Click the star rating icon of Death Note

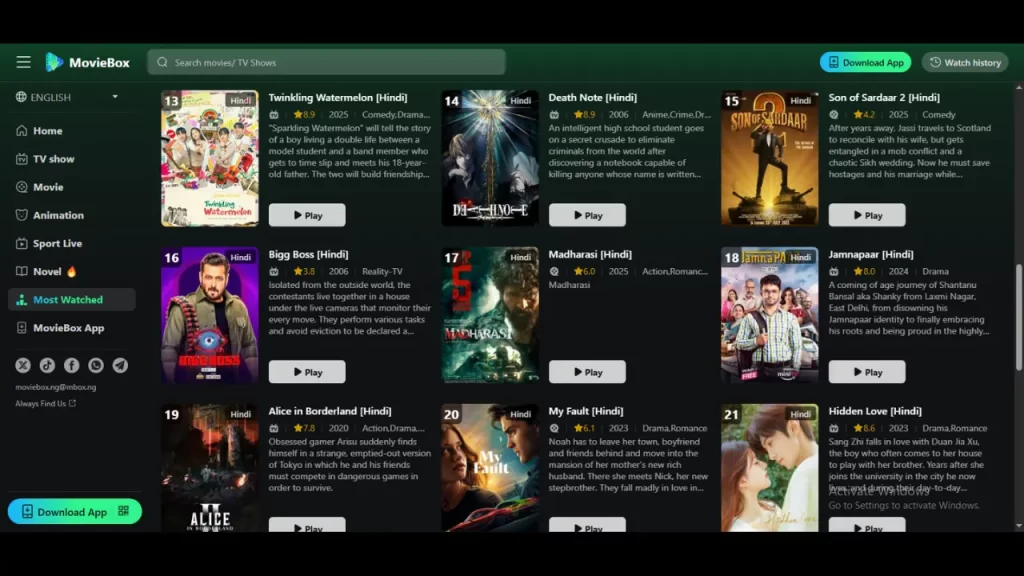[578, 115]
